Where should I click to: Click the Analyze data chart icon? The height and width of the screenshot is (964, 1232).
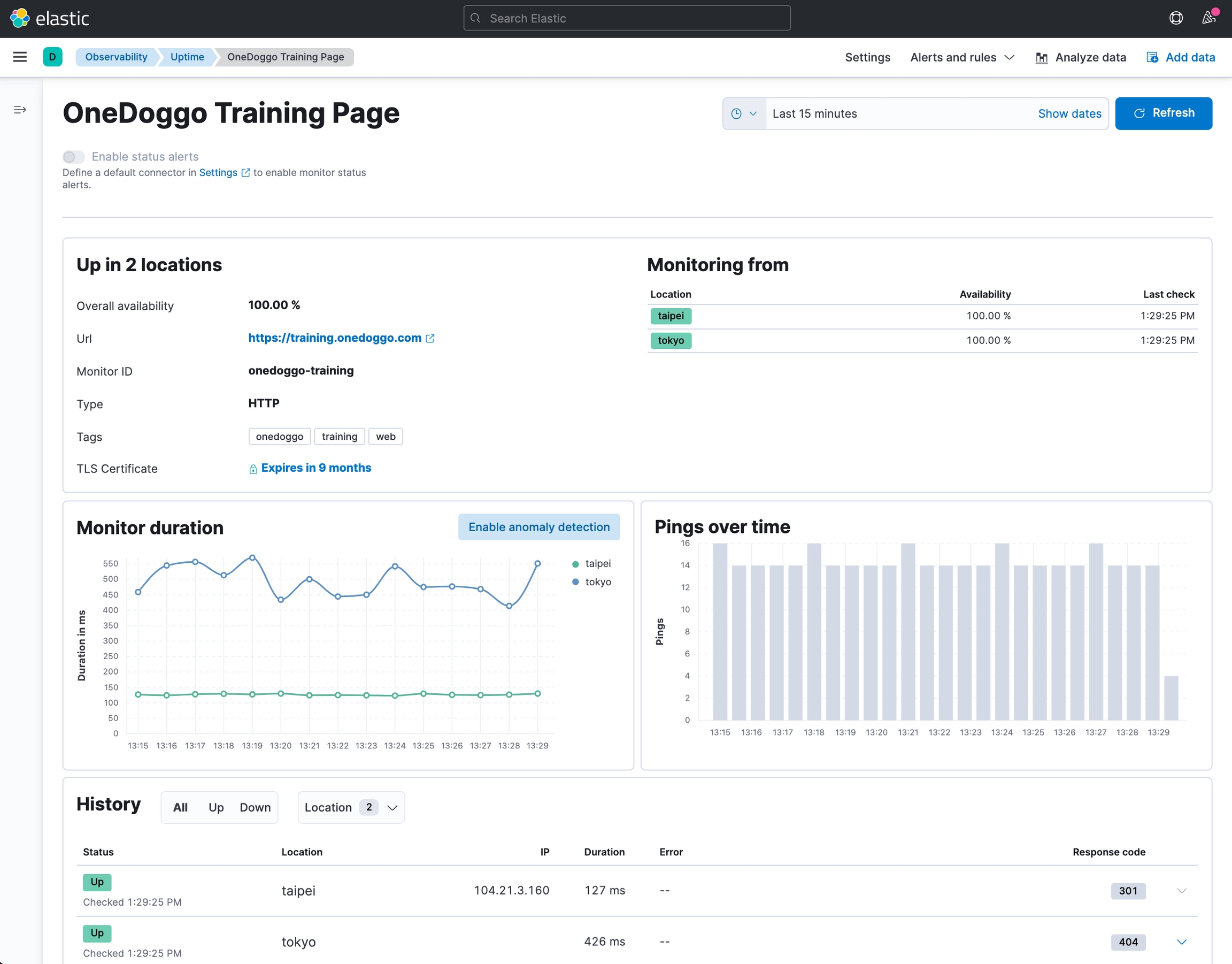[x=1041, y=58]
